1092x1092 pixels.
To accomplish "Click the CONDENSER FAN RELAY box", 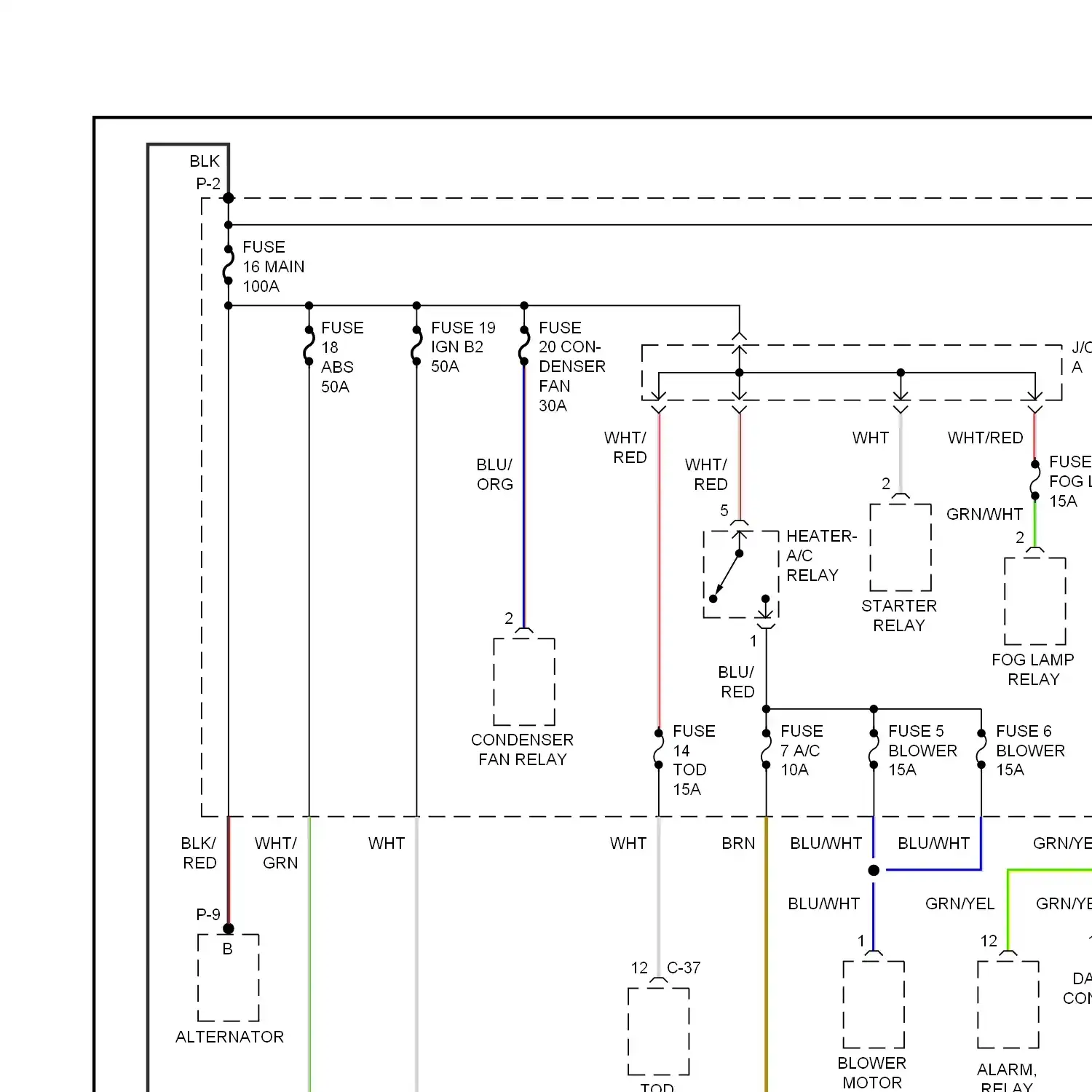I will [524, 682].
